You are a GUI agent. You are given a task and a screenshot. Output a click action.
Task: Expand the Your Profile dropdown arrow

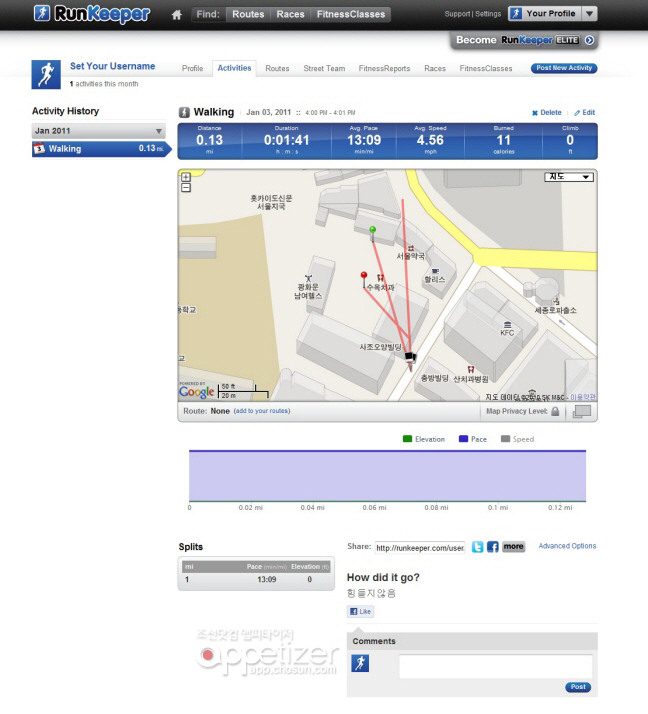point(589,14)
